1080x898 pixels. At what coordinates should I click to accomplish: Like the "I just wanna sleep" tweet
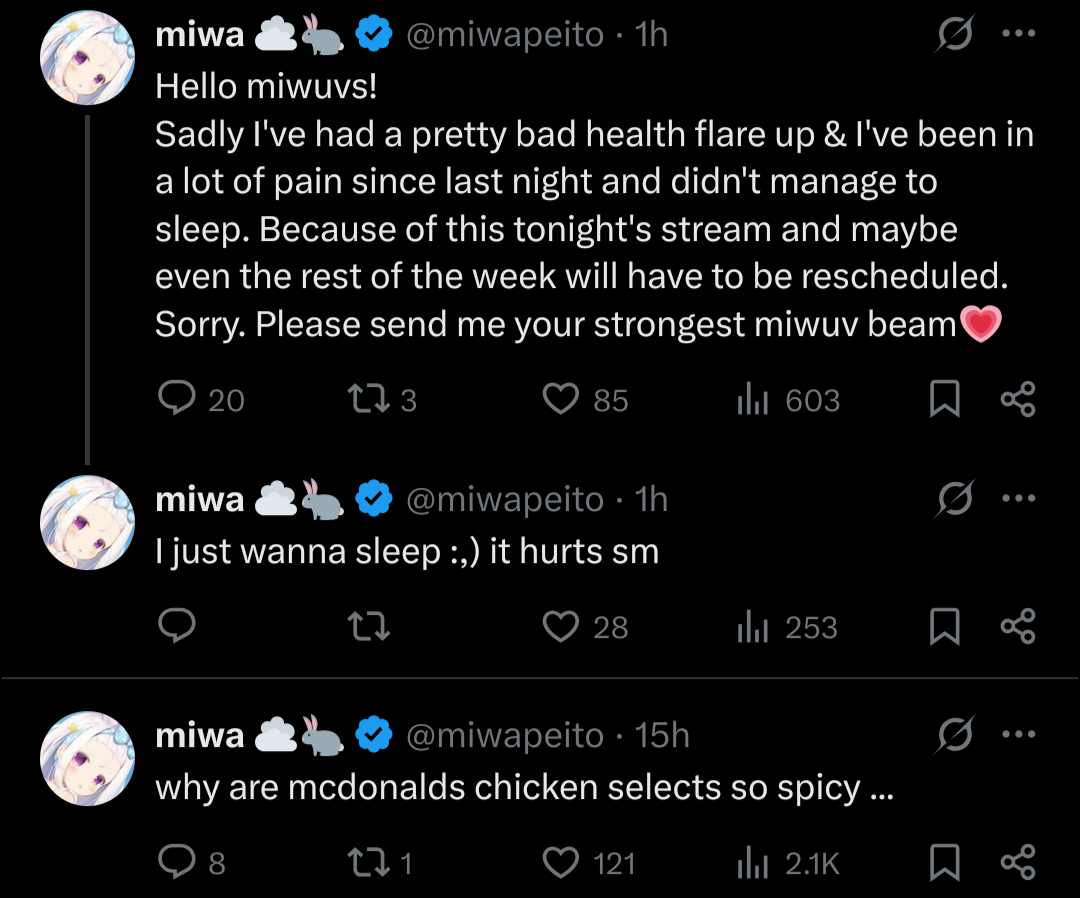coord(561,627)
